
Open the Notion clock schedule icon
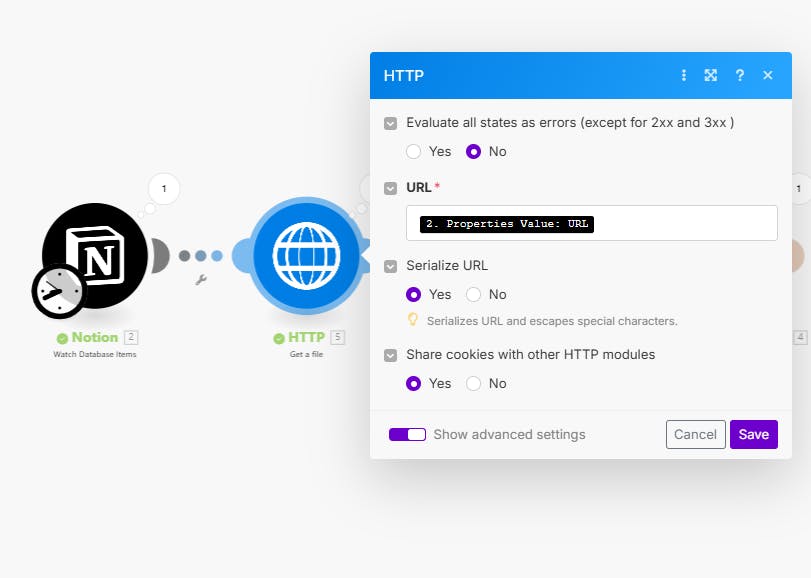coord(59,291)
